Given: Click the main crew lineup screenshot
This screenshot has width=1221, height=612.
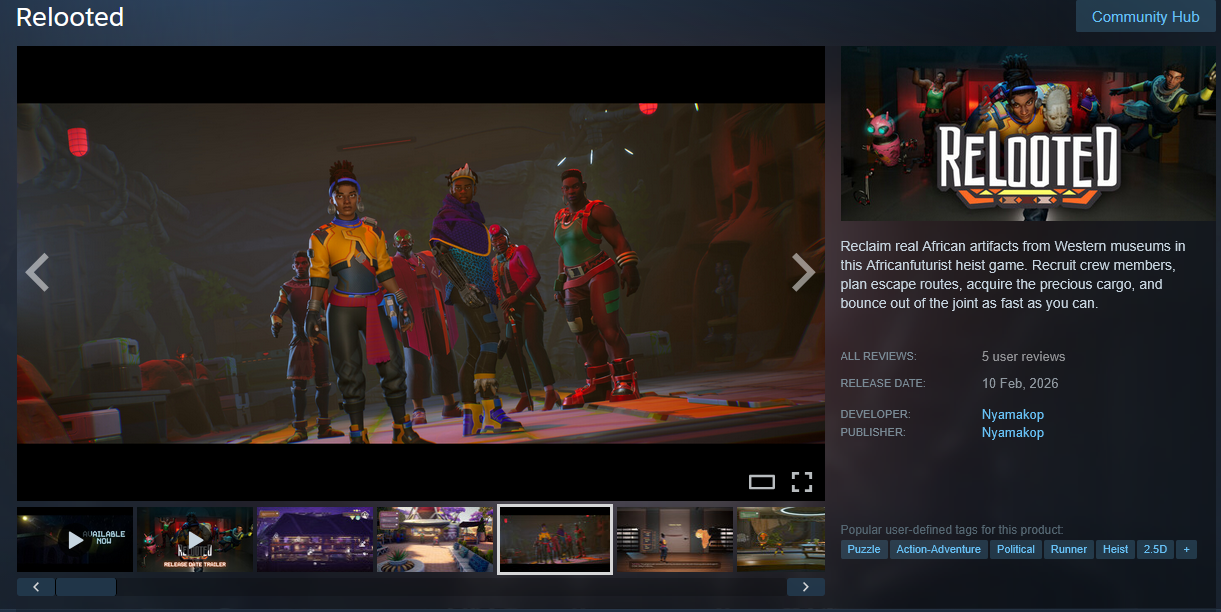Looking at the screenshot, I should [421, 273].
